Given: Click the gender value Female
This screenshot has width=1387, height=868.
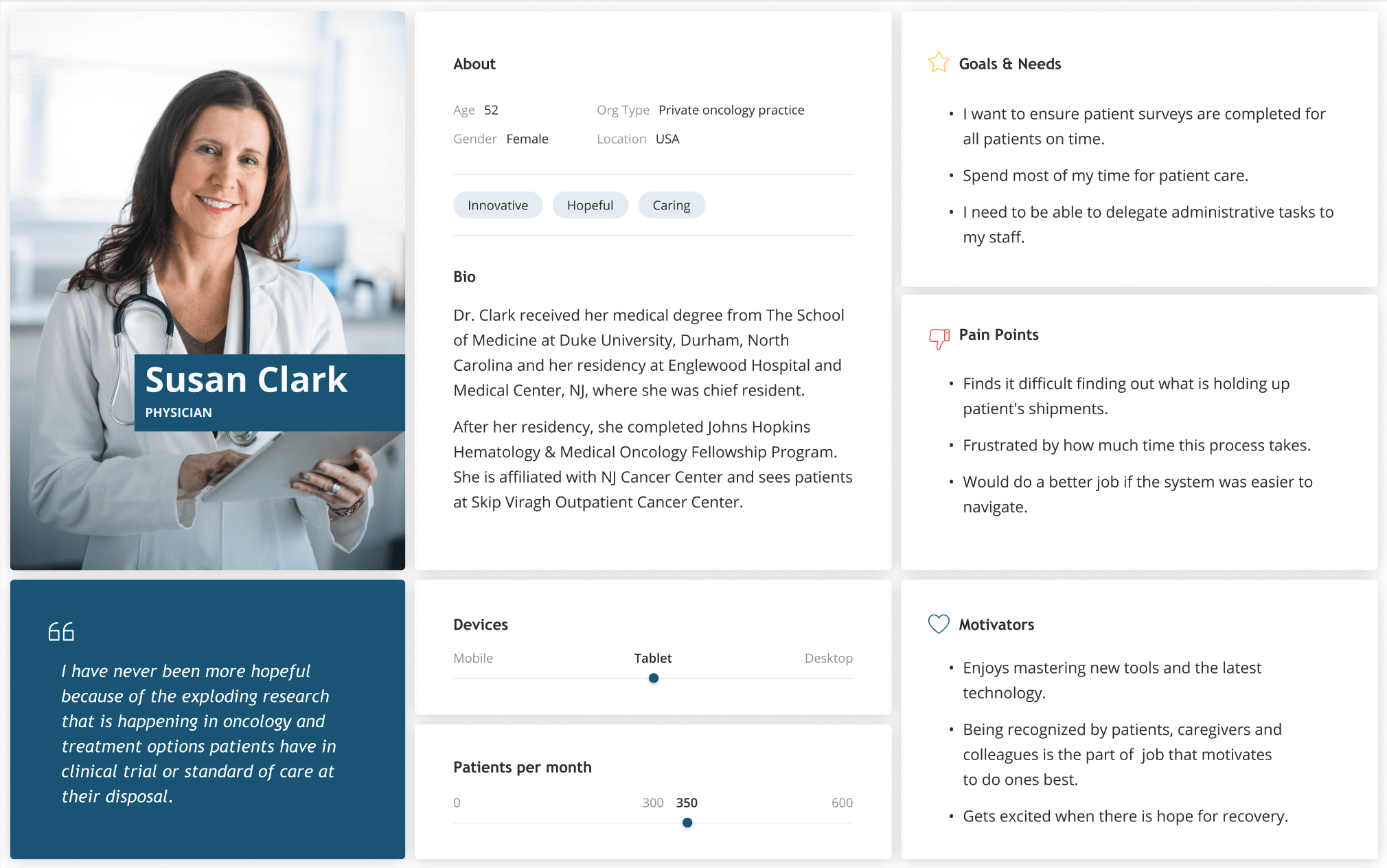Looking at the screenshot, I should 527,139.
